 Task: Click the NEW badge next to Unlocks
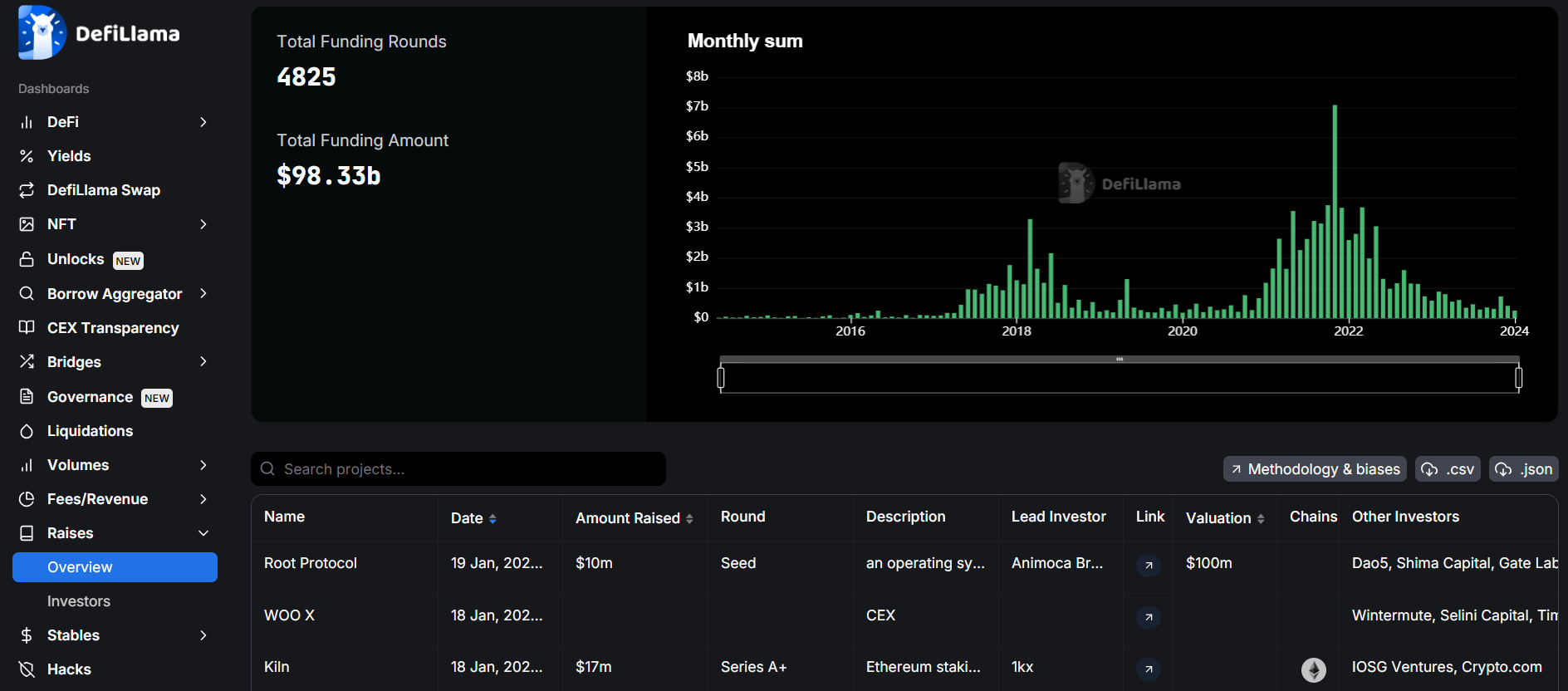(x=128, y=261)
